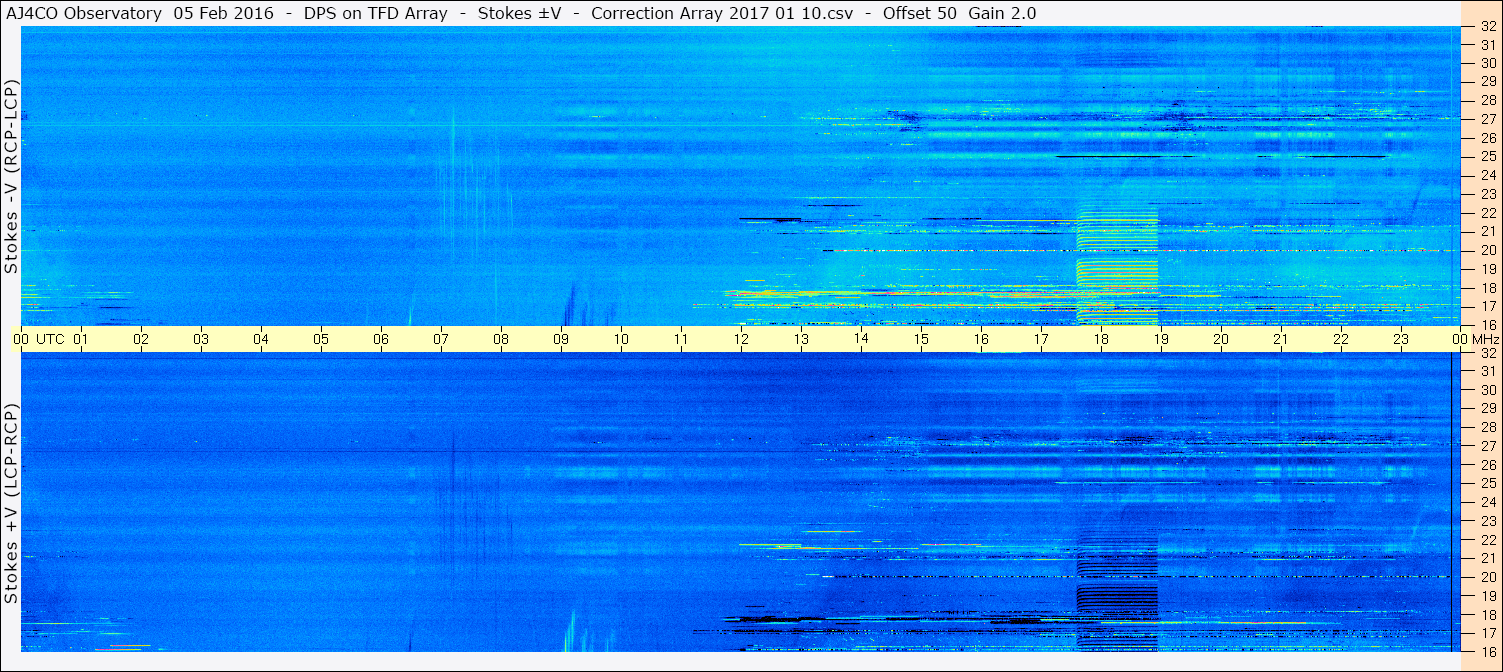The image size is (1503, 672).
Task: Select the 20 hour tick mark
Action: tap(1221, 340)
